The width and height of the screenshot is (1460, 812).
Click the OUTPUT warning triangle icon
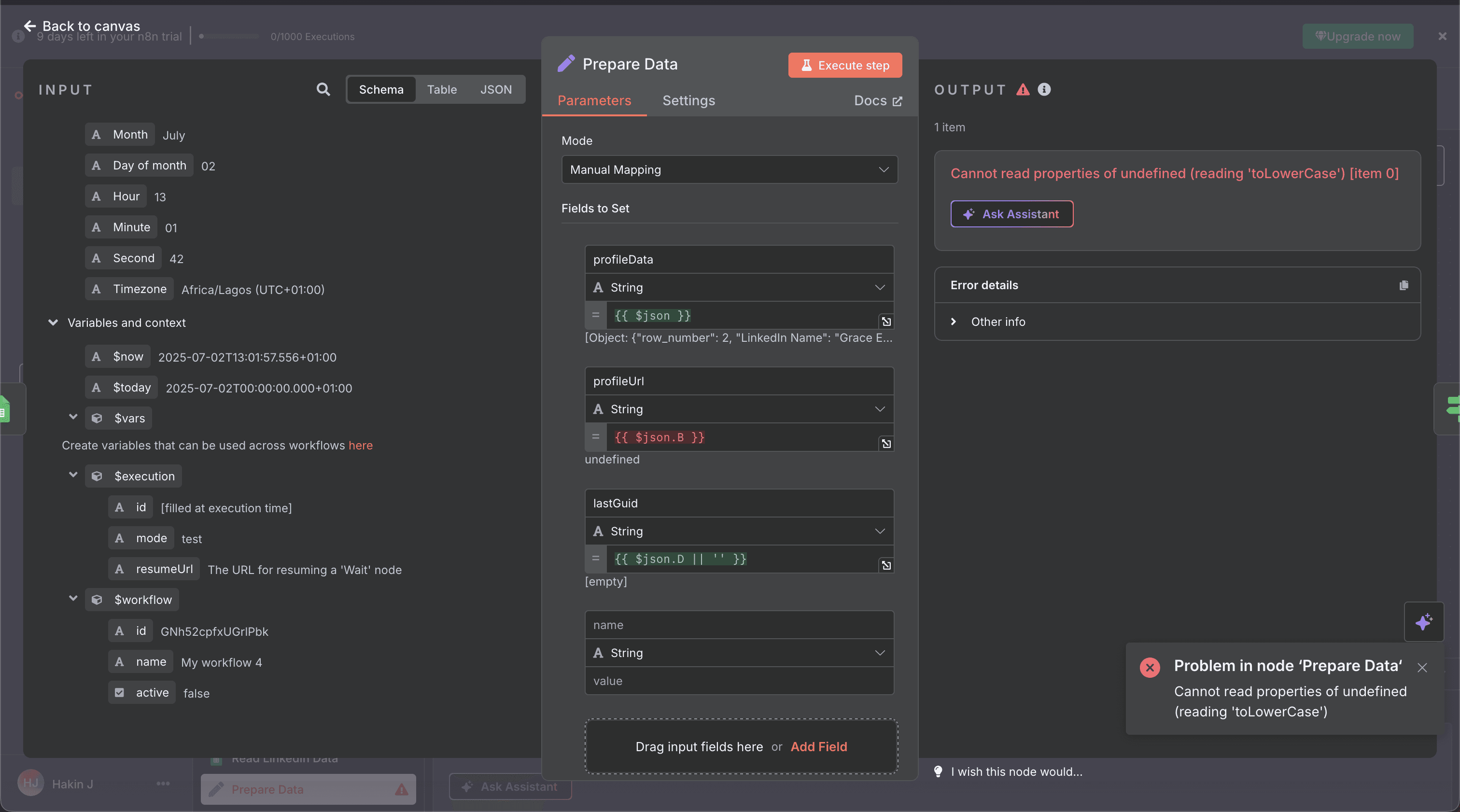click(x=1023, y=89)
